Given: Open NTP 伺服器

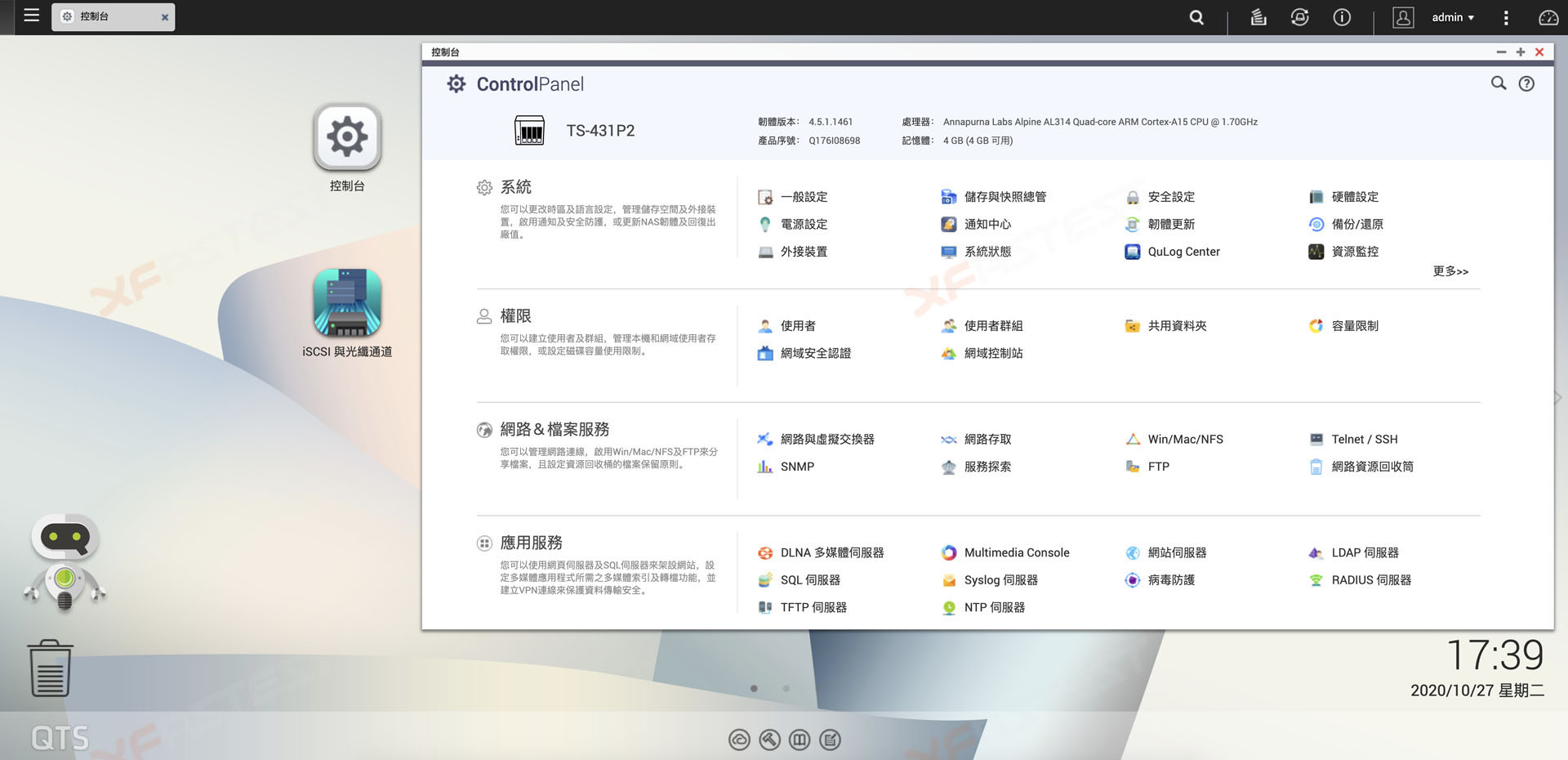Looking at the screenshot, I should tap(982, 608).
